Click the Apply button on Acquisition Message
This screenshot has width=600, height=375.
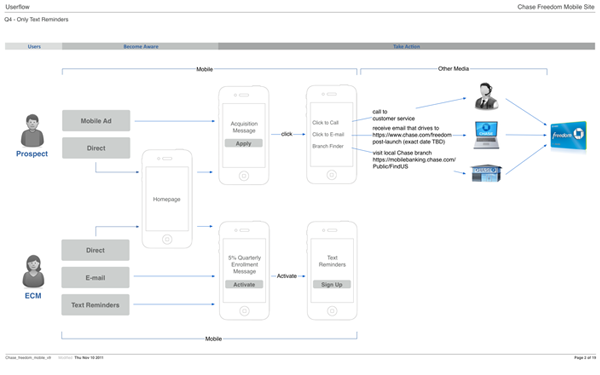pos(244,143)
